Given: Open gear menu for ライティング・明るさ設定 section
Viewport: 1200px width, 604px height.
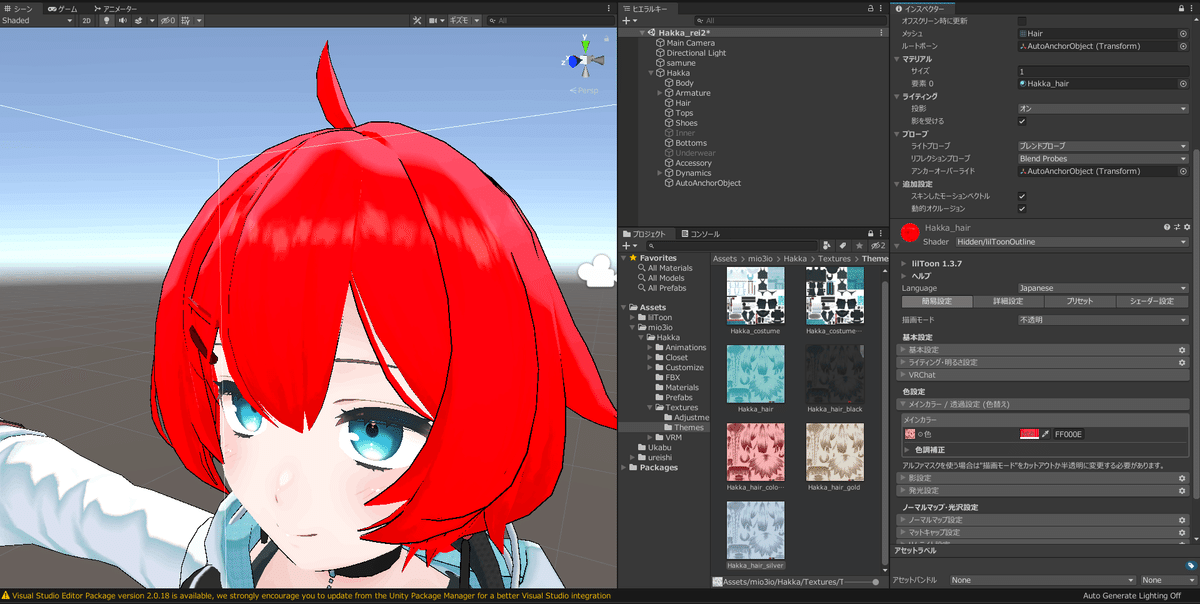Looking at the screenshot, I should (1181, 362).
